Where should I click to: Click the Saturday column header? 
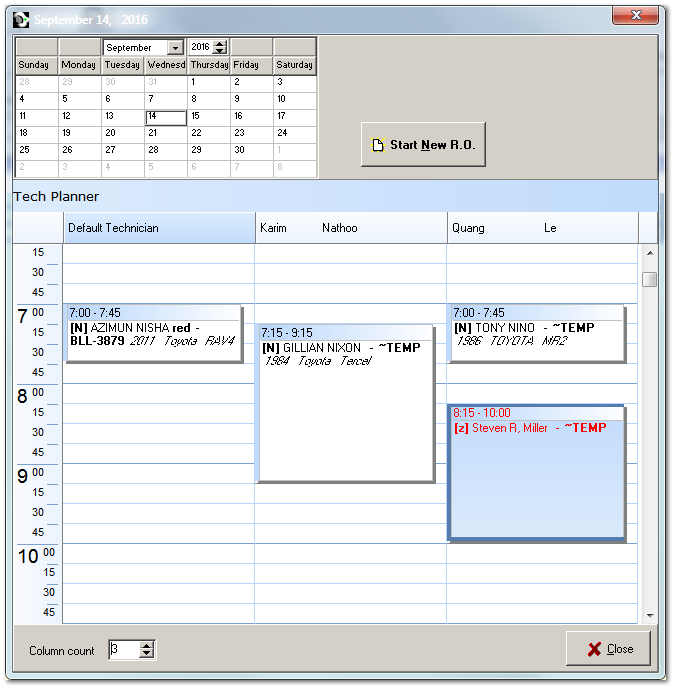294,65
